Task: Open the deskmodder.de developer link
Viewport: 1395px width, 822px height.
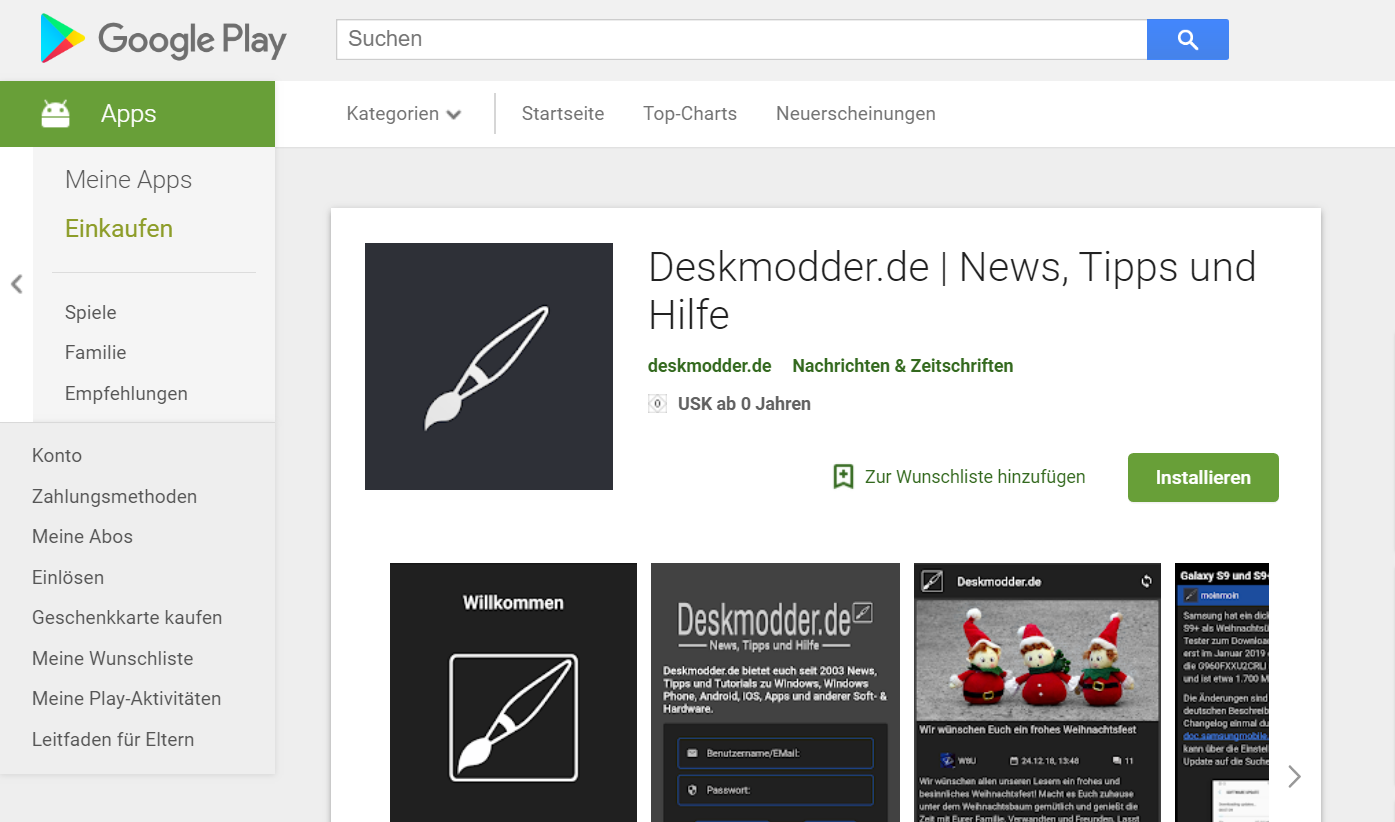Action: [x=710, y=366]
